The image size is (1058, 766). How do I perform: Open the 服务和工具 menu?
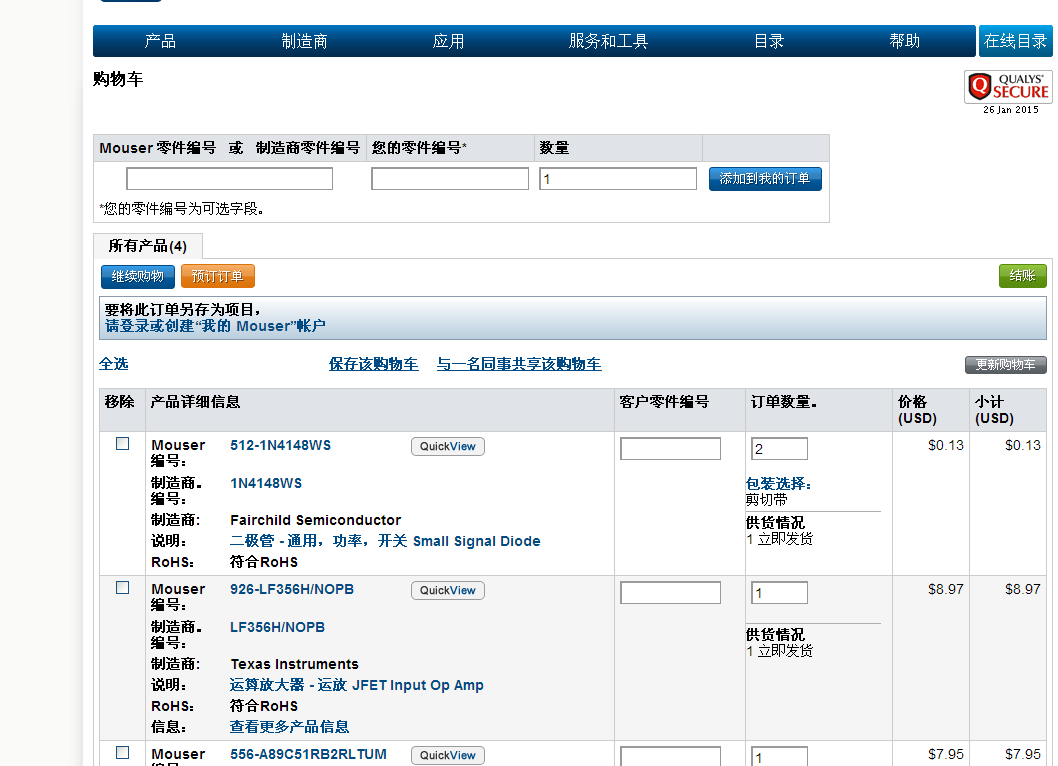pyautogui.click(x=608, y=41)
